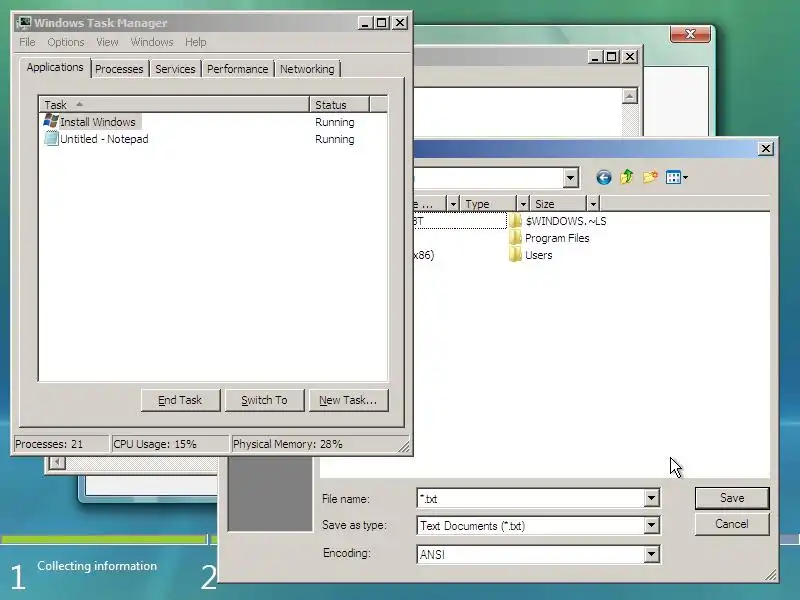Expand the Save in location dropdown arrow
The height and width of the screenshot is (600, 800).
click(570, 178)
